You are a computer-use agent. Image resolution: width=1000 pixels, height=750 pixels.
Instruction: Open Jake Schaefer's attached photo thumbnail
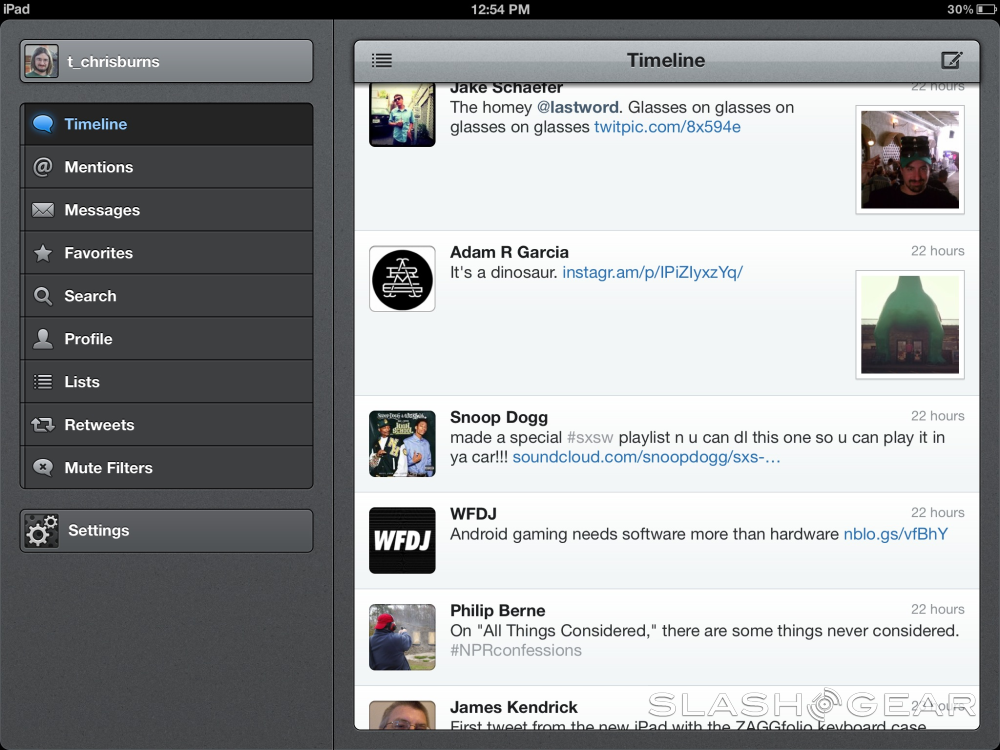910,159
